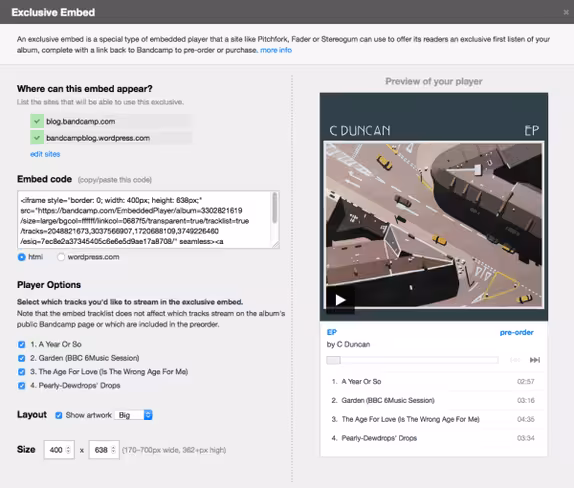Image resolution: width=574 pixels, height=488 pixels.
Task: Click green checkmark beside blog.bandcamp.com
Action: pos(37,121)
